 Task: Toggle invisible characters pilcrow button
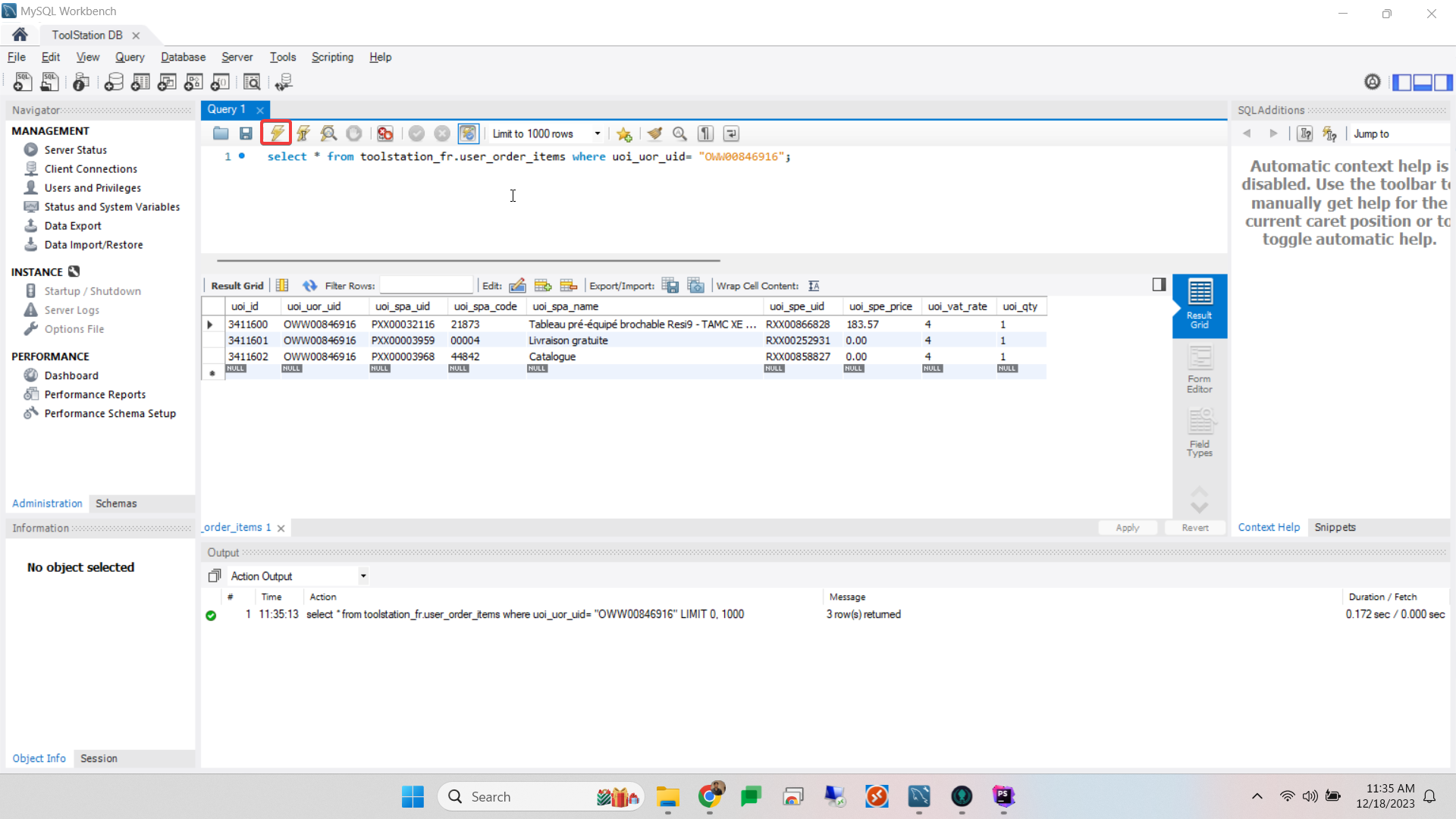(705, 133)
